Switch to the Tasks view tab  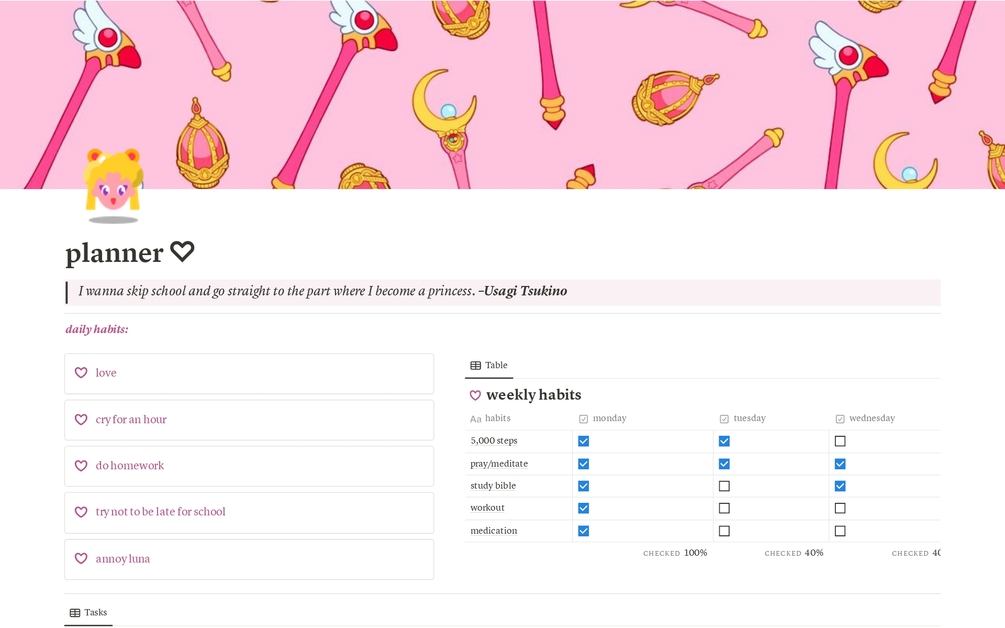88,613
